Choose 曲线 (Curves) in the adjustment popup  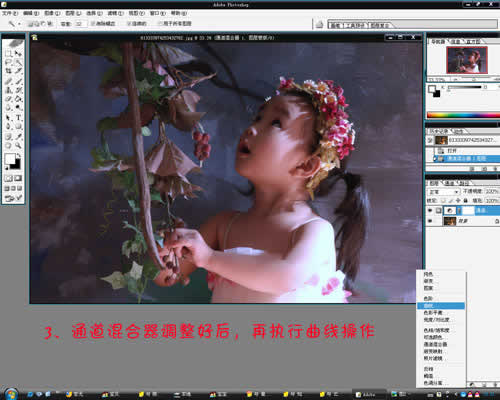(x=441, y=306)
